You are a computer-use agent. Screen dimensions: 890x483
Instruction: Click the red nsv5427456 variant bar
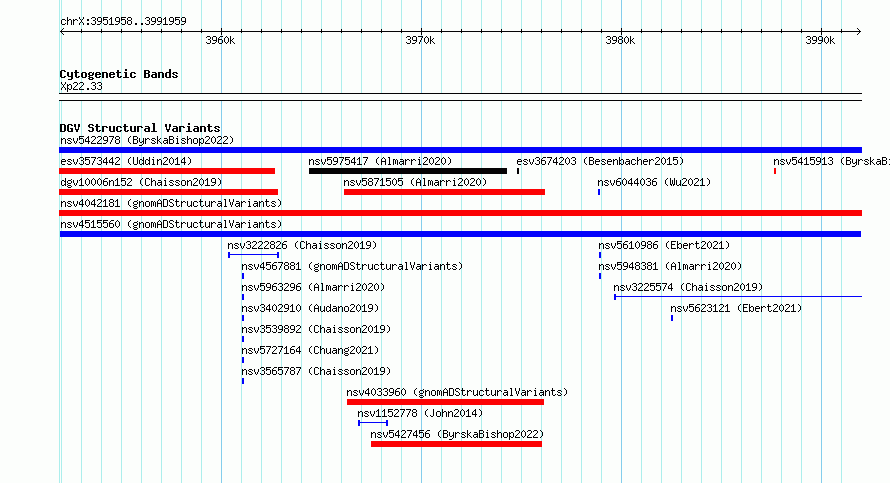pyautogui.click(x=456, y=444)
